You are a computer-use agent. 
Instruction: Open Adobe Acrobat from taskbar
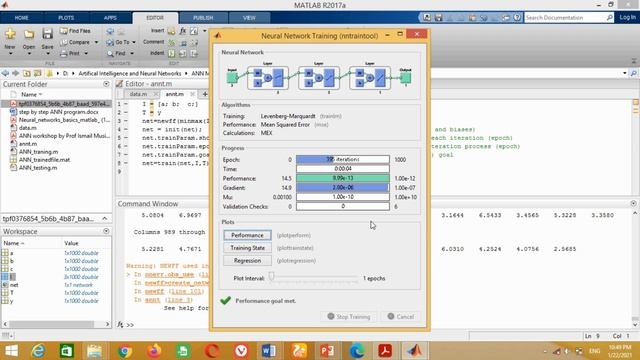(385, 351)
